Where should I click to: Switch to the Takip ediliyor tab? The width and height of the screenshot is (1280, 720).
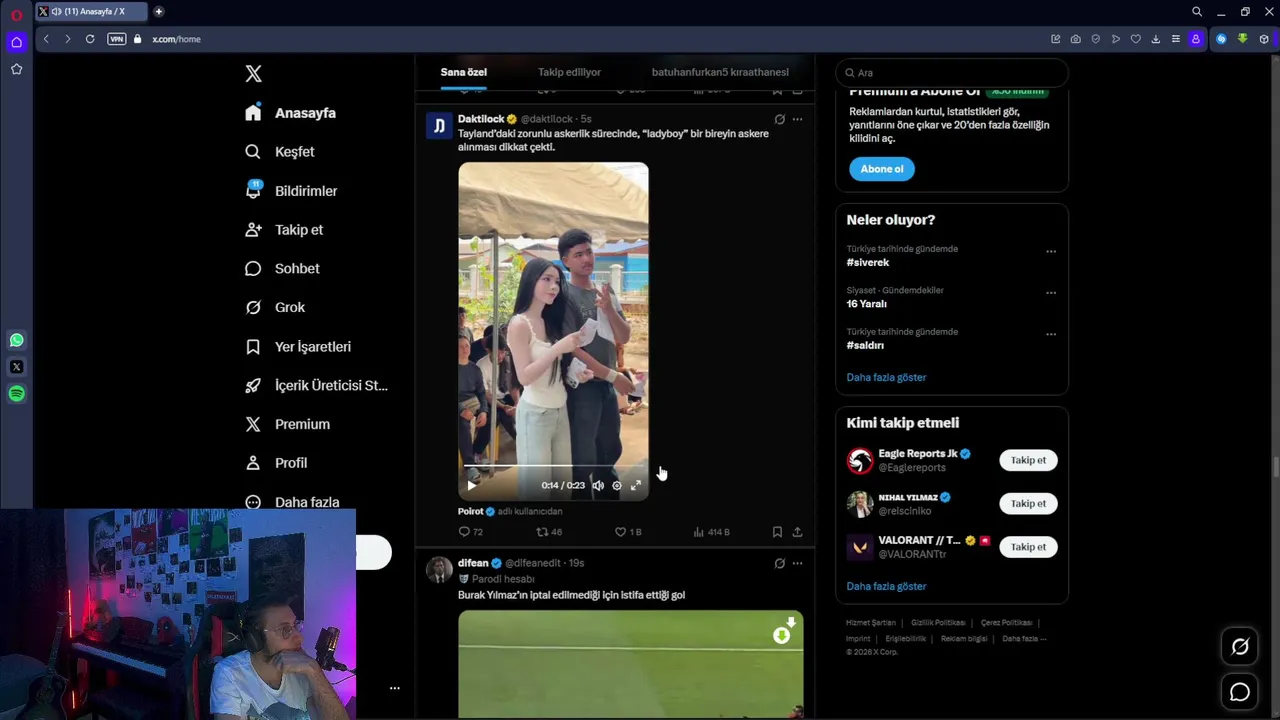[569, 72]
